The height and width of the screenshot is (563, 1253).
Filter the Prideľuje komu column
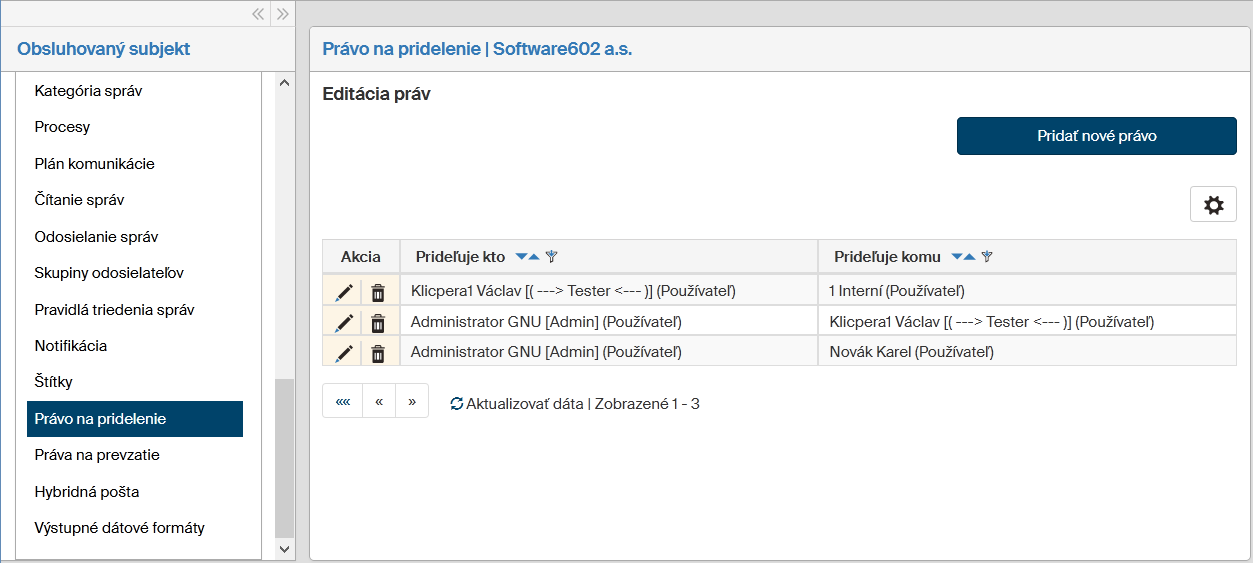click(986, 257)
